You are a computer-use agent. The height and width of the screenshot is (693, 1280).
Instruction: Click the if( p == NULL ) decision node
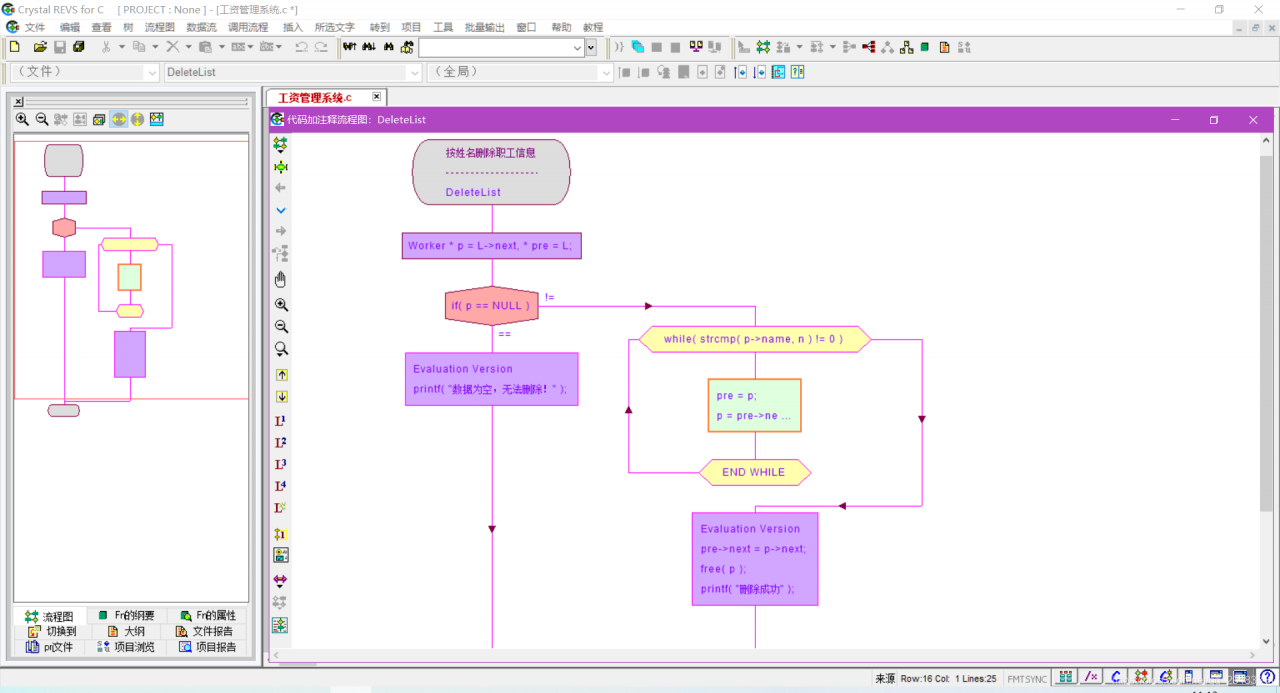pos(491,306)
